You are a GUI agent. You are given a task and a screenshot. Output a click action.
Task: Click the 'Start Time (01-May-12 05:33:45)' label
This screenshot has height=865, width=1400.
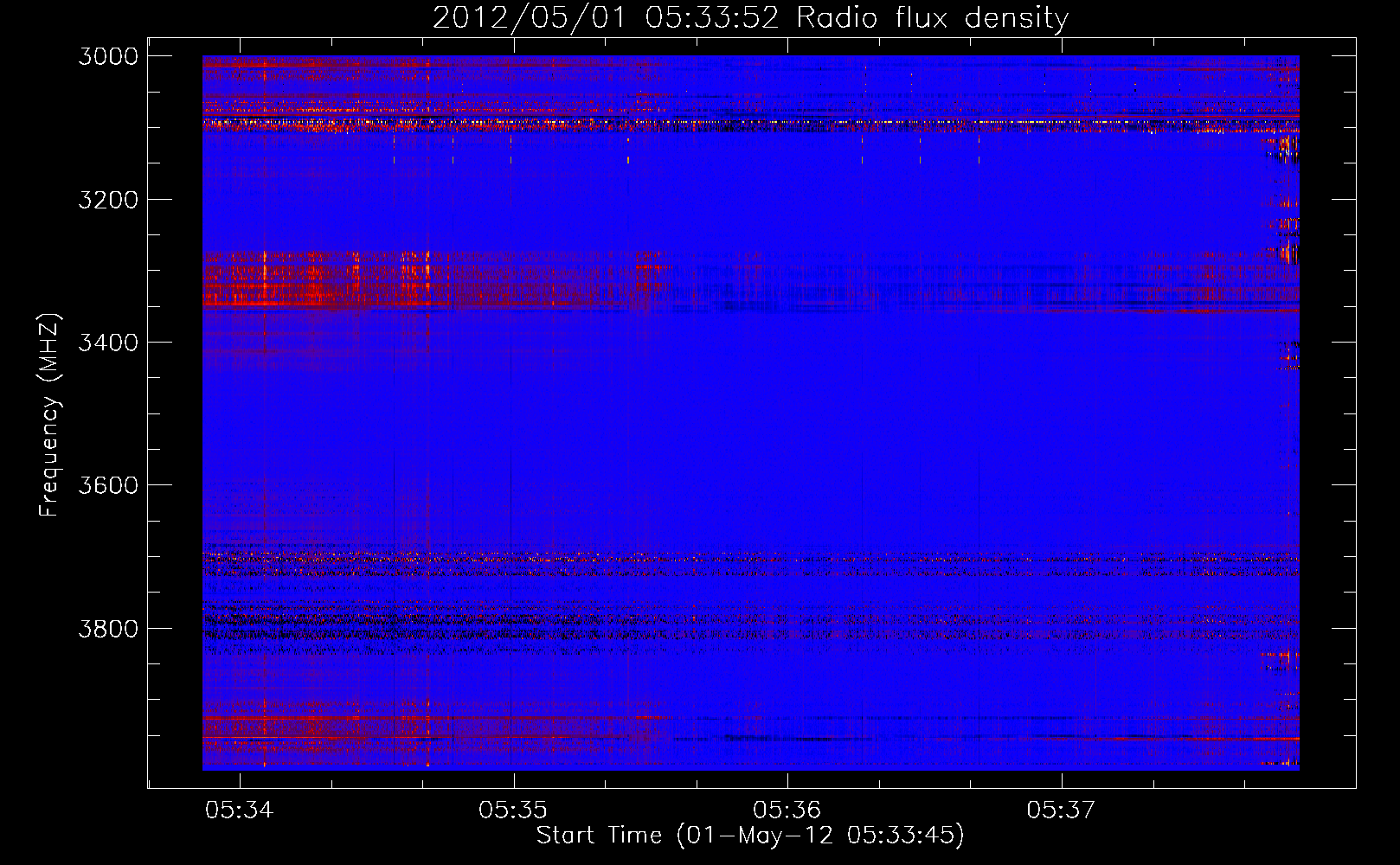750,836
